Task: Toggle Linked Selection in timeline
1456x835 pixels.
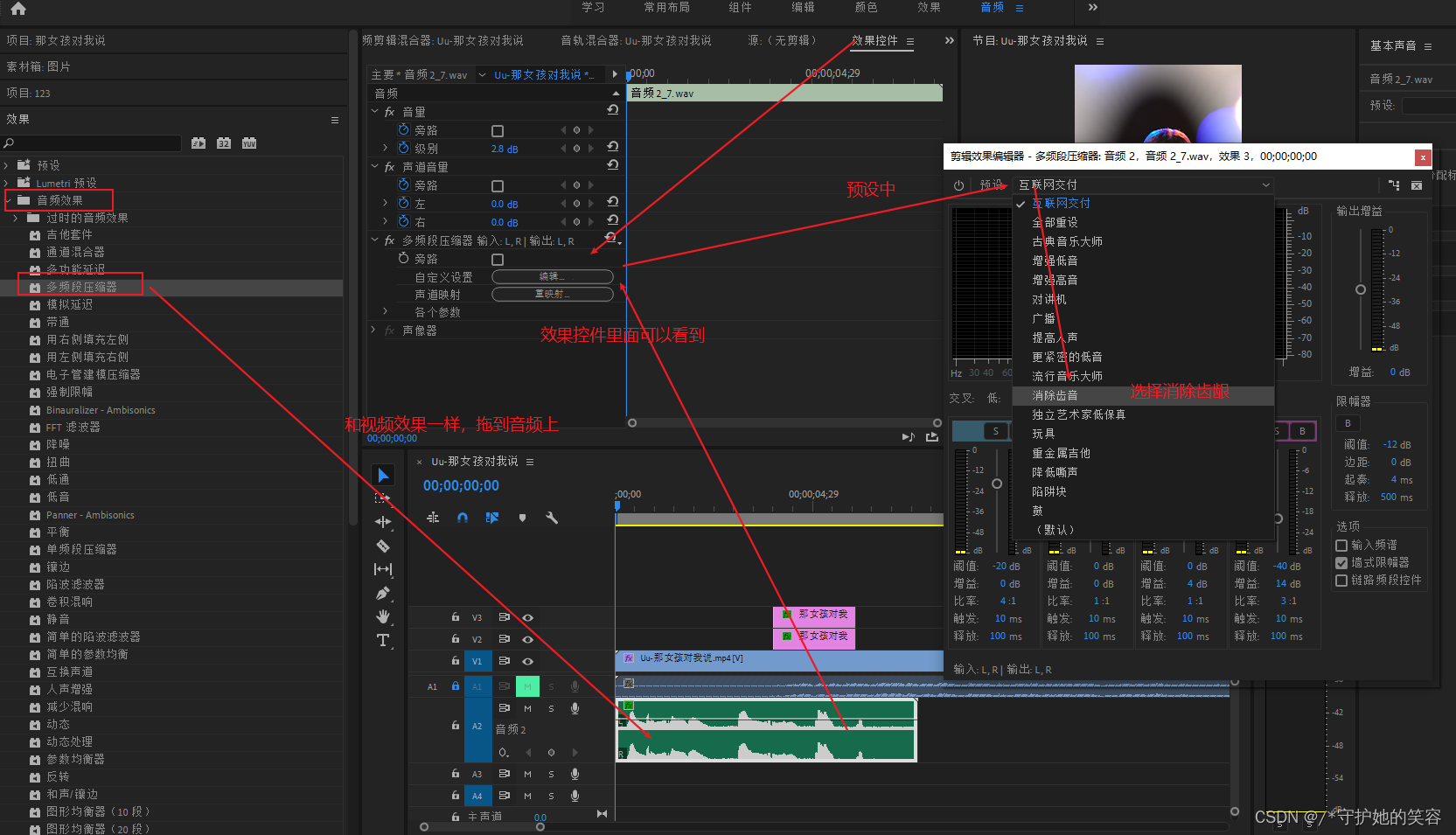Action: [492, 518]
